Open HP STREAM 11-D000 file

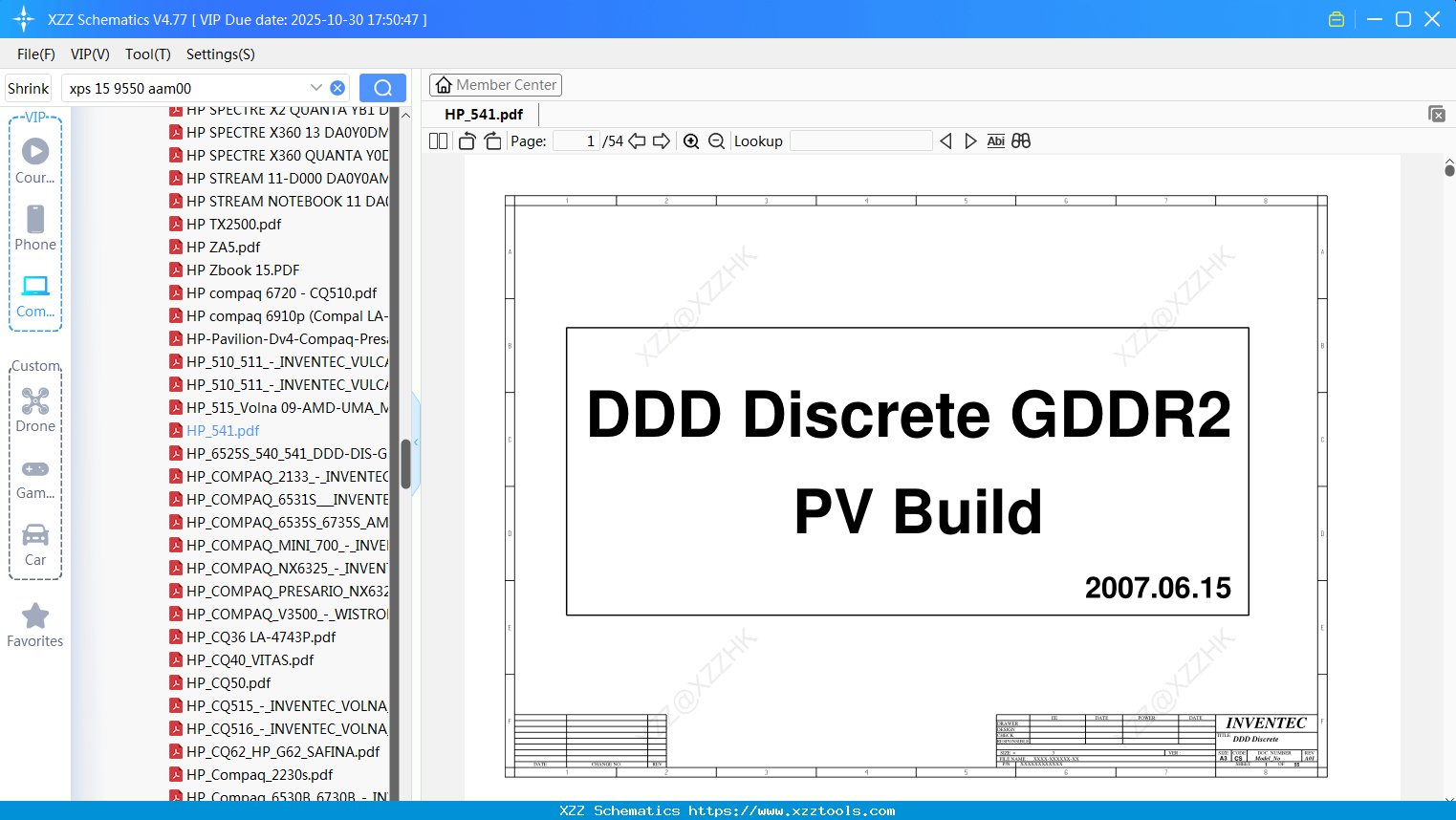[x=278, y=179]
